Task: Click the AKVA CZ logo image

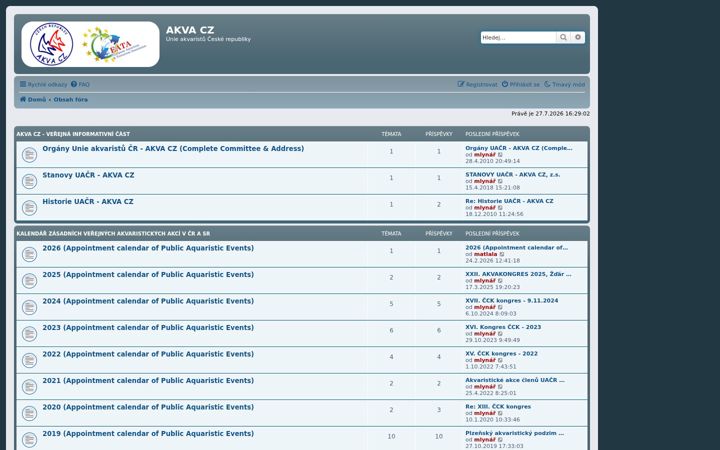Action: [x=90, y=44]
